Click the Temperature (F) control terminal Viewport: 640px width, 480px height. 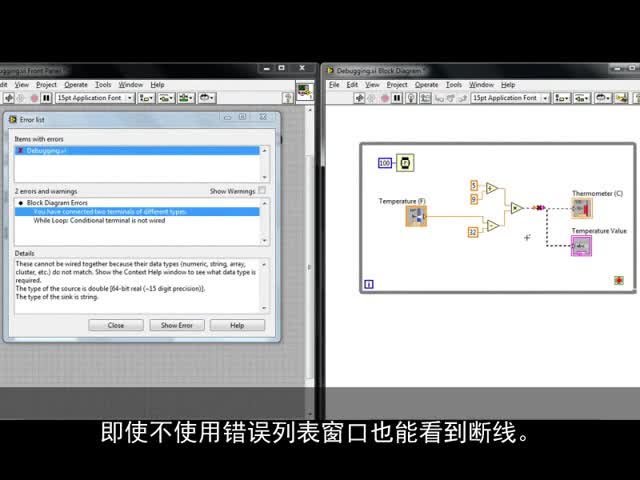click(416, 216)
